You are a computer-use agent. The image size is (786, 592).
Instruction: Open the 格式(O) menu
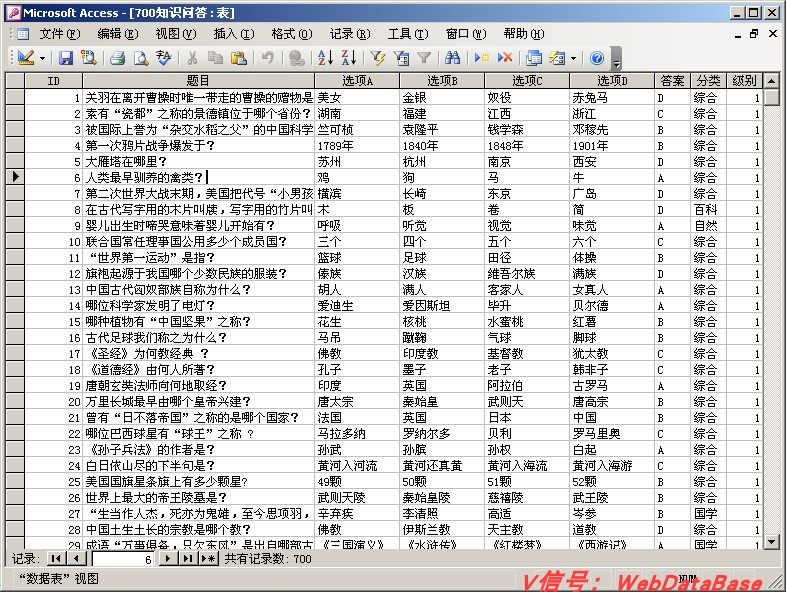(x=292, y=34)
